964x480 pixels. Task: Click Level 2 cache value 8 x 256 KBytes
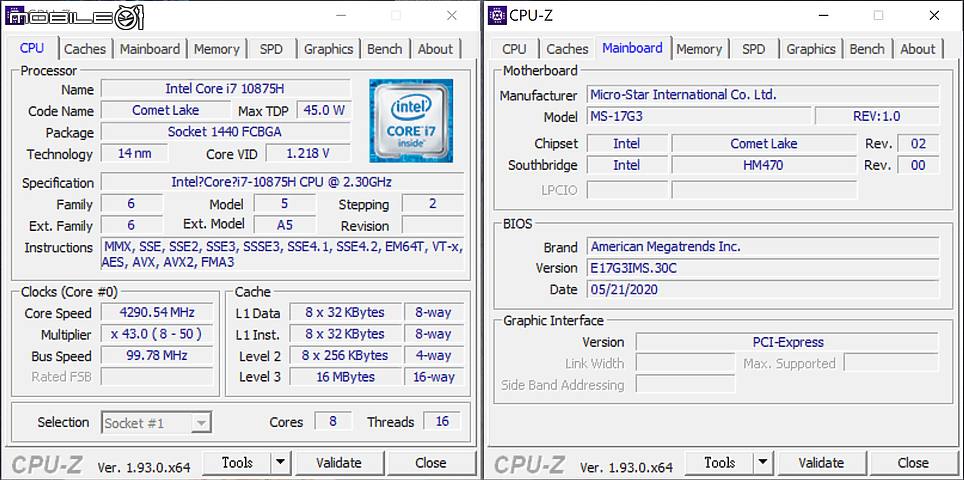pos(345,355)
